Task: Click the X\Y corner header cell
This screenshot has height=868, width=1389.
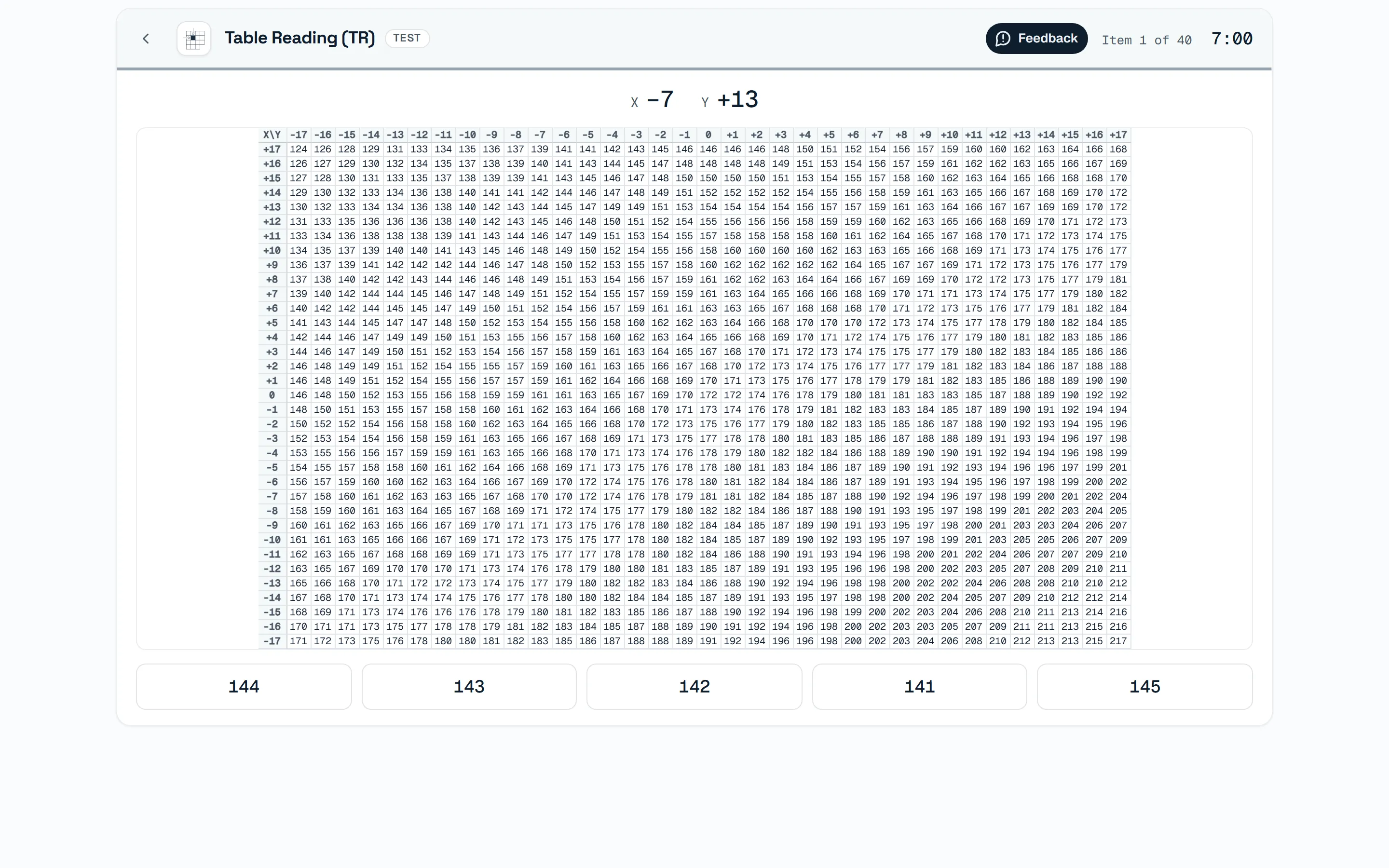Action: 272,135
